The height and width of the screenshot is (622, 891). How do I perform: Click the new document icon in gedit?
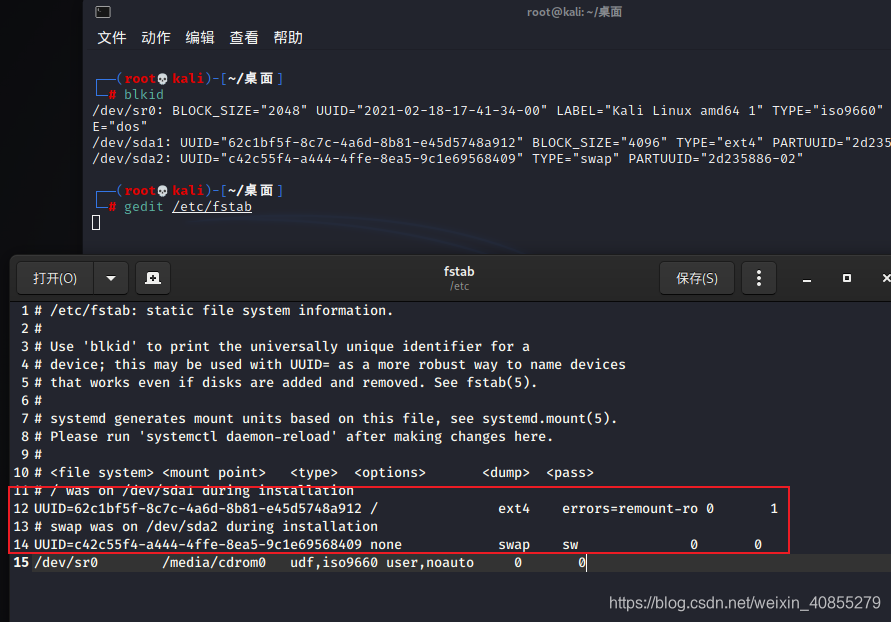tap(153, 278)
